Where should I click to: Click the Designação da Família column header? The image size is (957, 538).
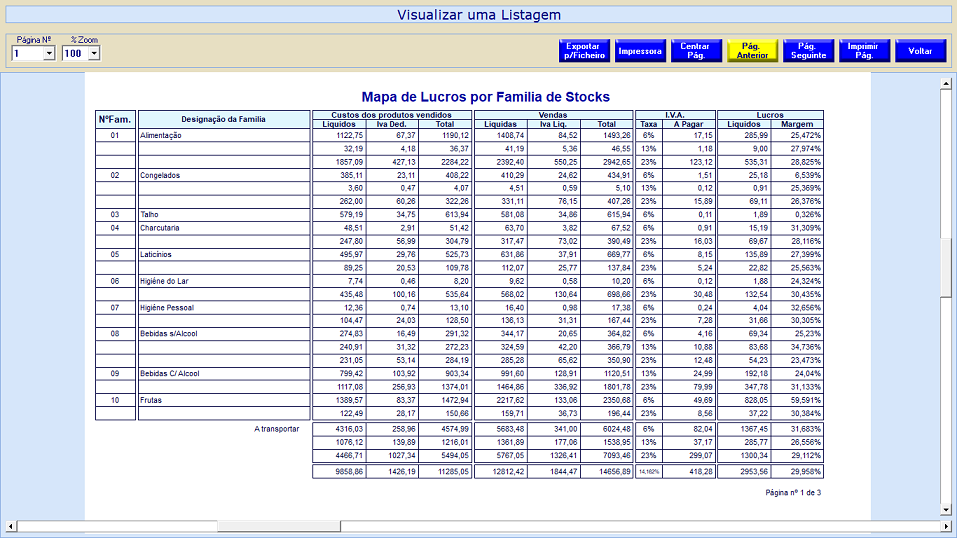click(x=223, y=119)
